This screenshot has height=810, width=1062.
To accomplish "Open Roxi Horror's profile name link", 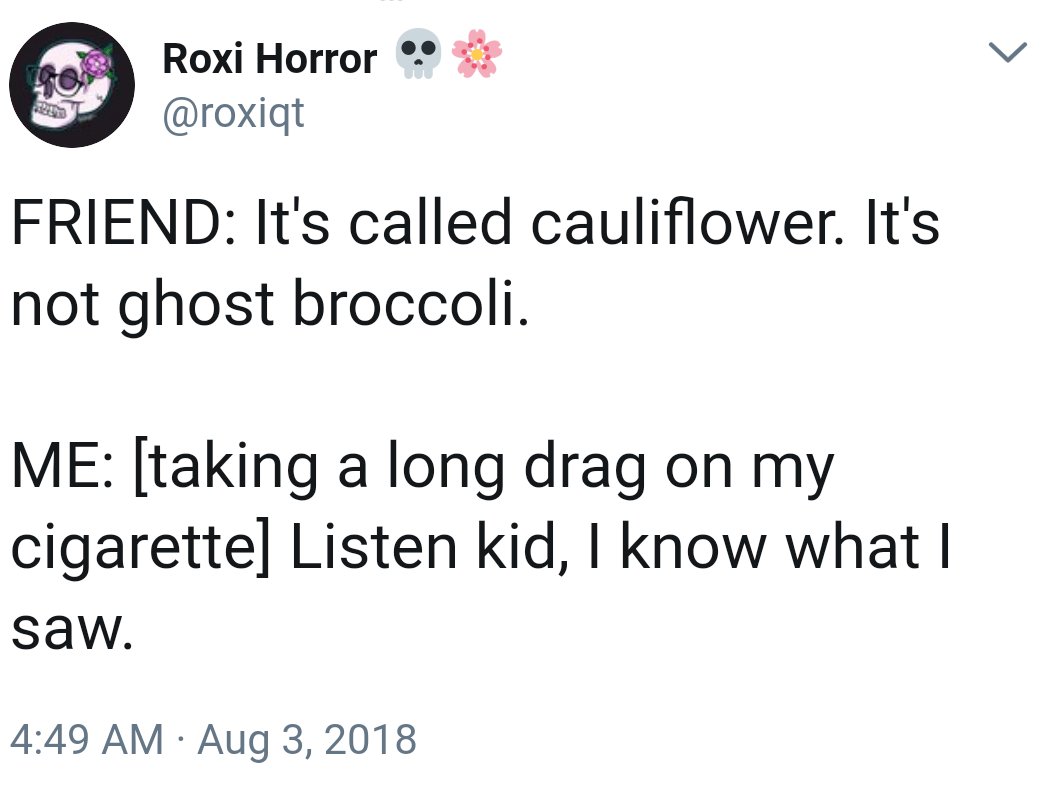I will pyautogui.click(x=269, y=59).
